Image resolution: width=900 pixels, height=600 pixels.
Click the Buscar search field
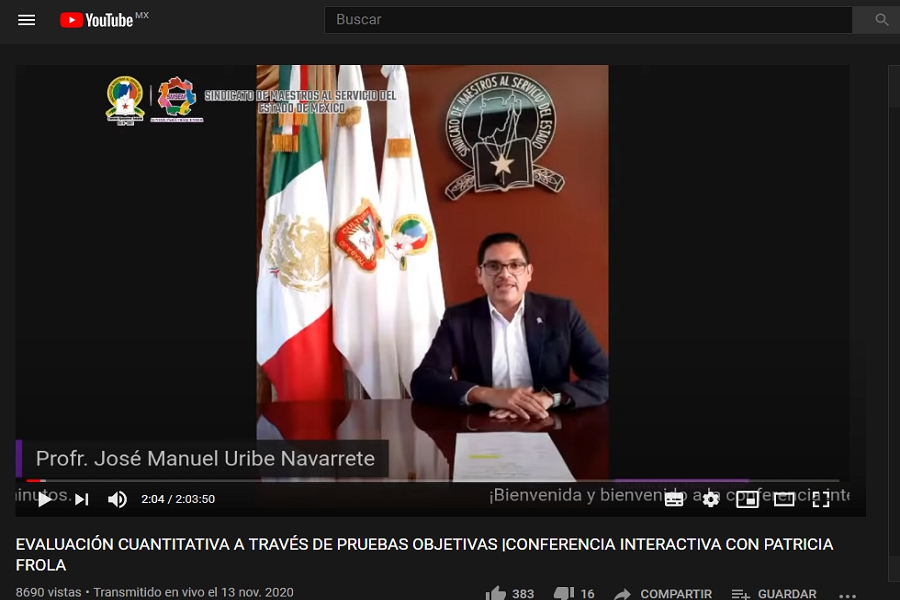click(588, 20)
